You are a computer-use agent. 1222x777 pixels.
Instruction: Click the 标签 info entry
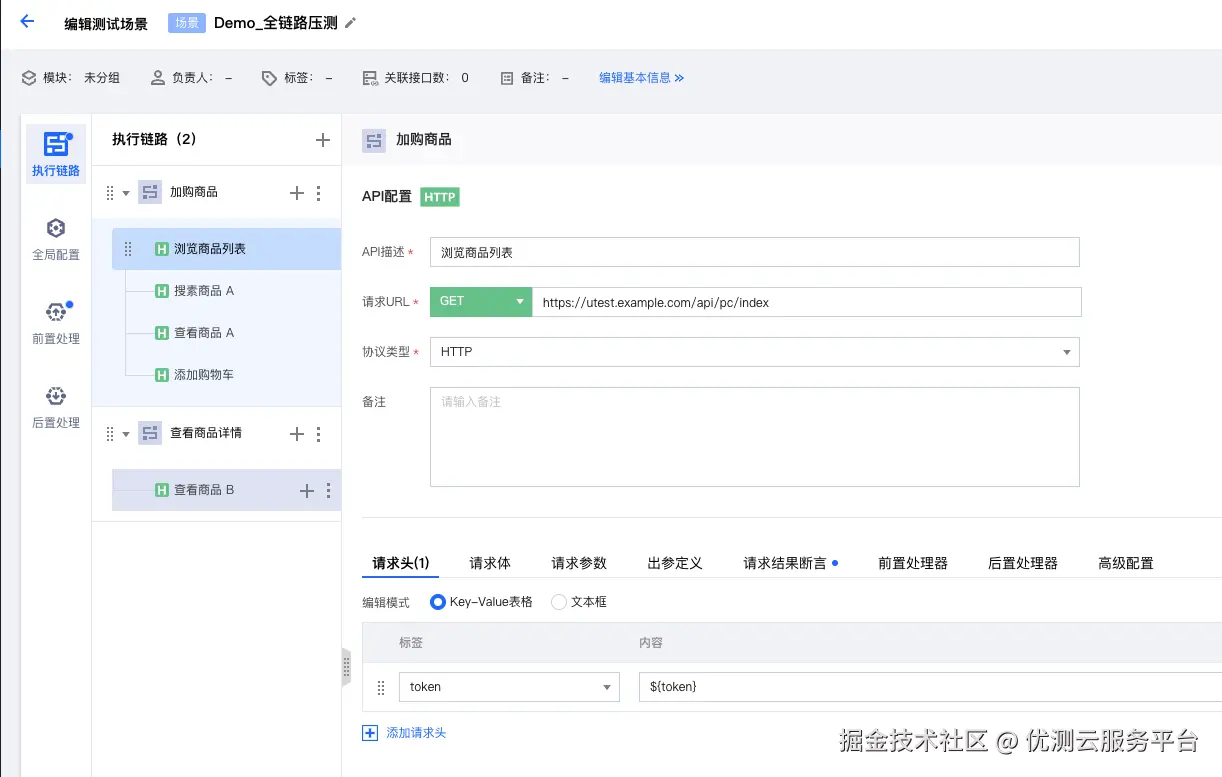coord(297,78)
